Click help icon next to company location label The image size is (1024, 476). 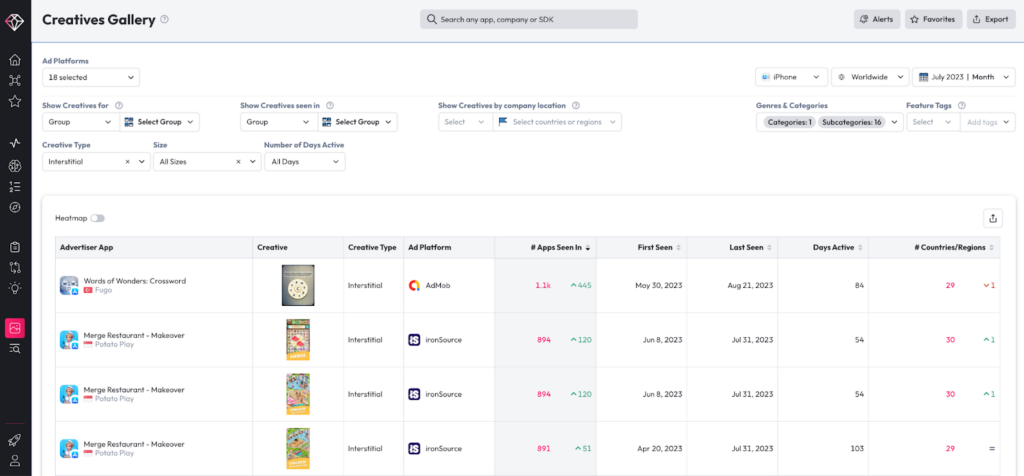tap(576, 105)
